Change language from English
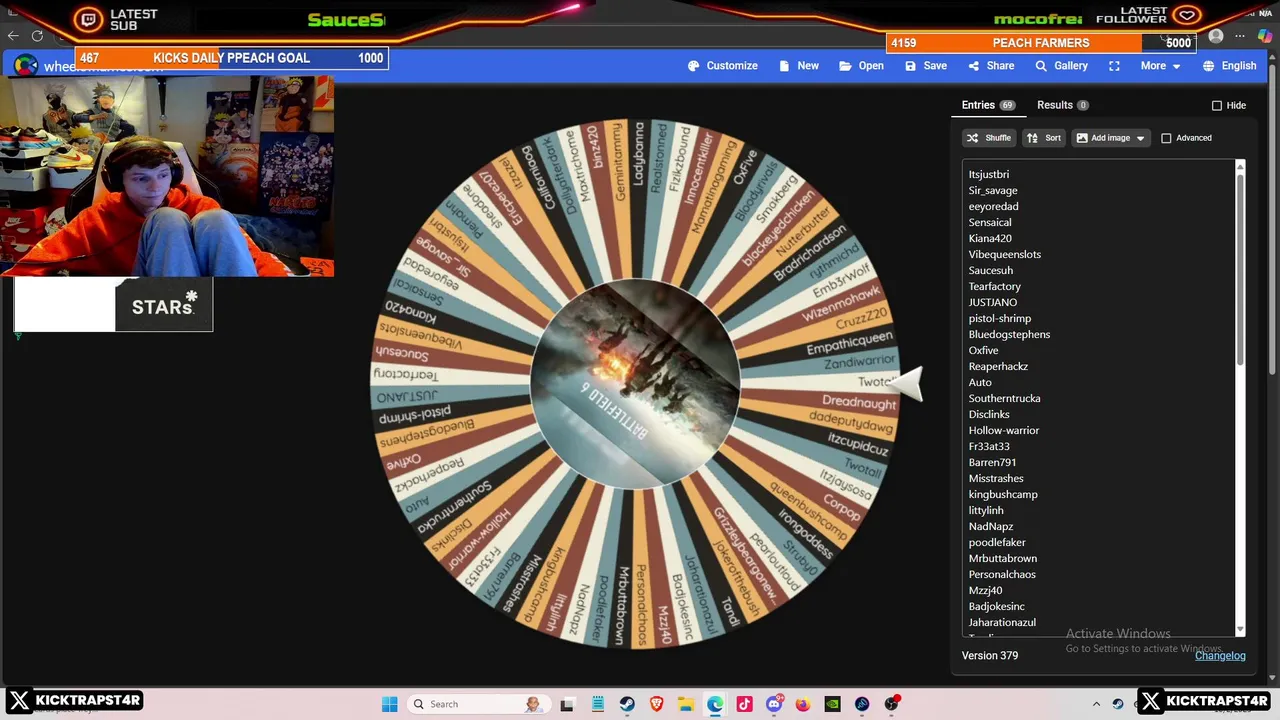The image size is (1280, 720). (x=1229, y=66)
